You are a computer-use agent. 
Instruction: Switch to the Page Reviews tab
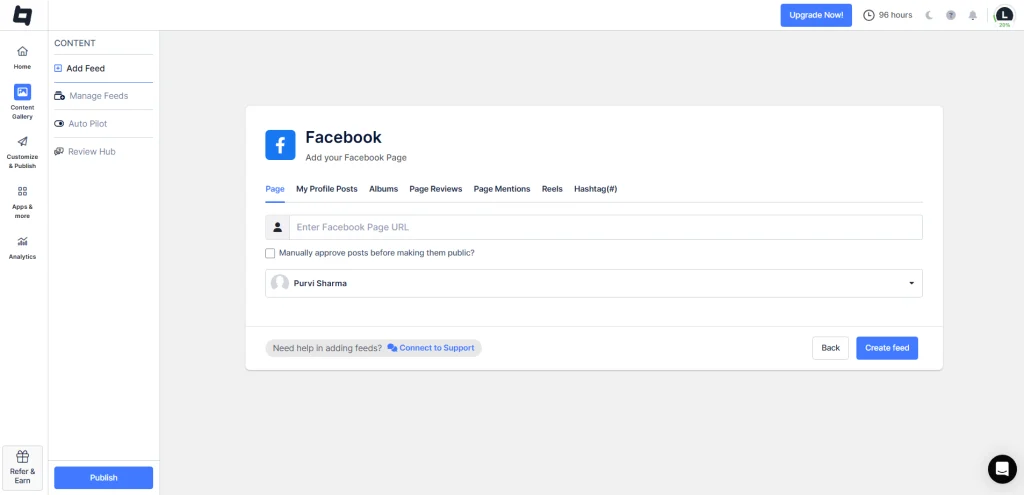tap(435, 189)
